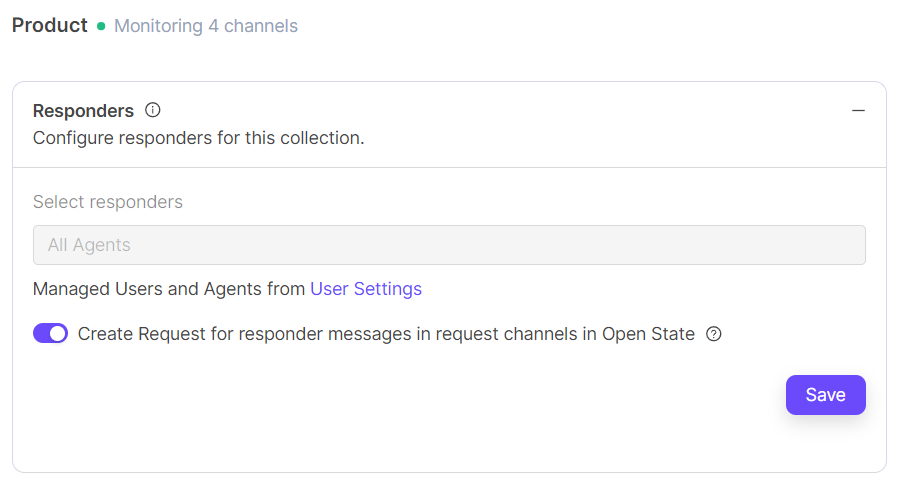Image resolution: width=907 pixels, height=483 pixels.
Task: Disable the Create Request toggle switch
Action: [50, 334]
